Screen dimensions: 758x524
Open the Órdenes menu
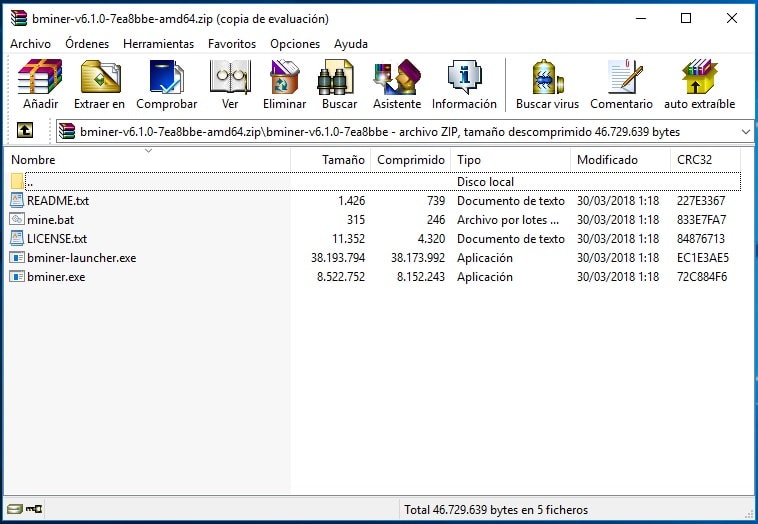87,44
